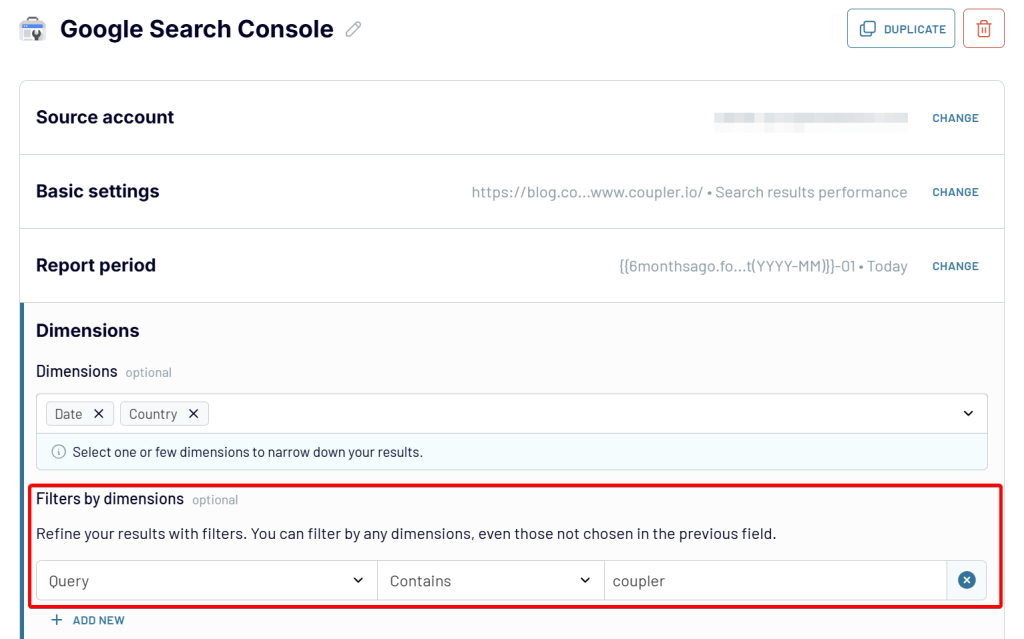Delete source with red trash icon
Image resolution: width=1024 pixels, height=639 pixels.
point(984,29)
